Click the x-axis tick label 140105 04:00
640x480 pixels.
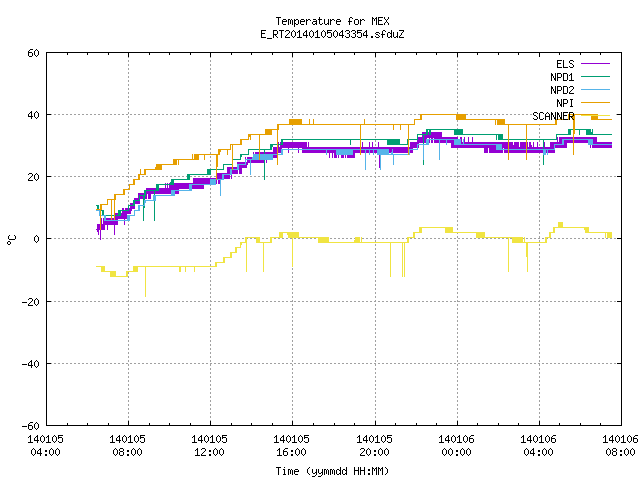[x=45, y=445]
